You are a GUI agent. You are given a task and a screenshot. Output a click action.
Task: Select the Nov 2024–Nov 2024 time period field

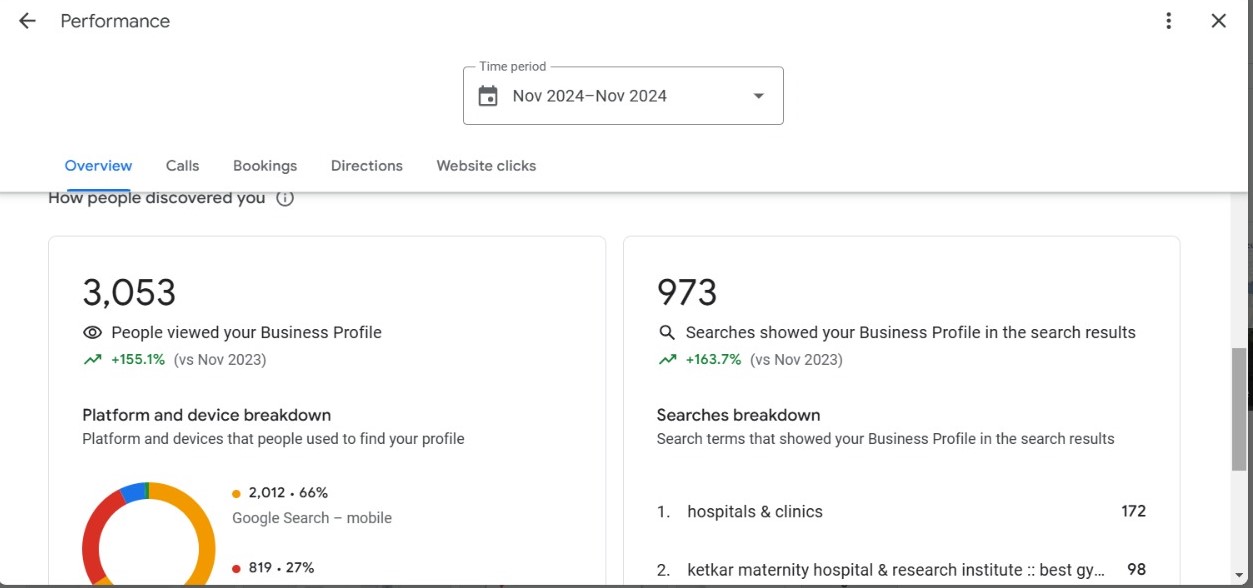[x=623, y=96]
